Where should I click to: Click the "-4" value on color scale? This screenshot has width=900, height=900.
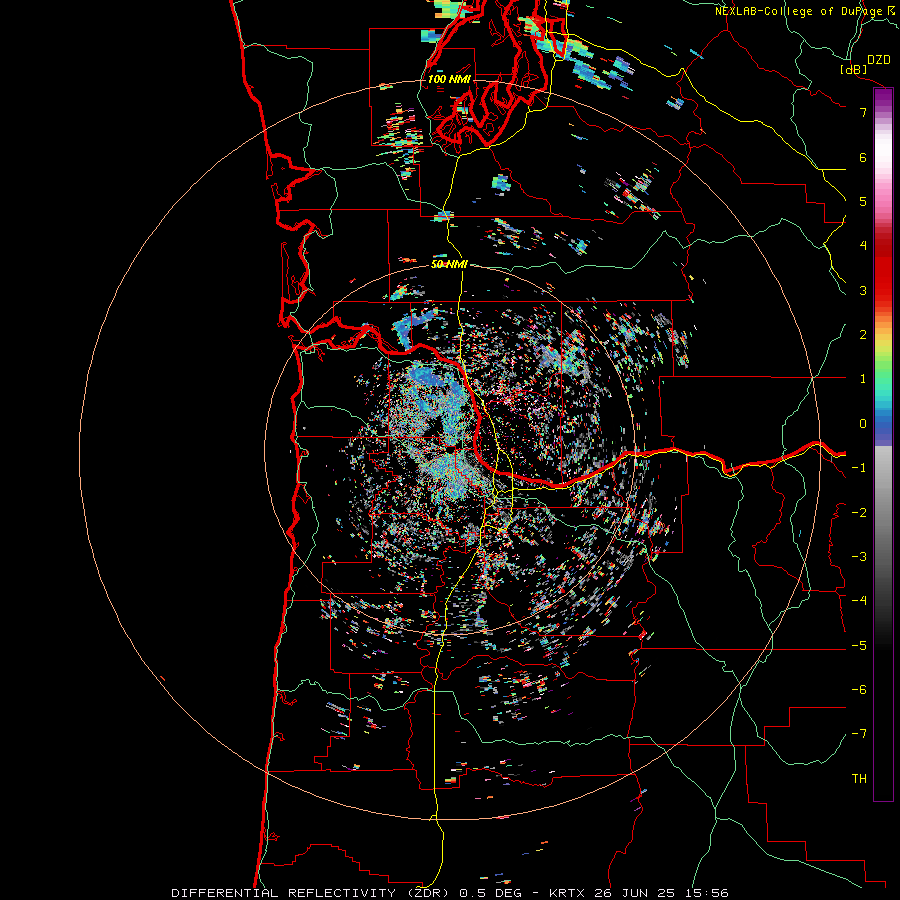859,601
